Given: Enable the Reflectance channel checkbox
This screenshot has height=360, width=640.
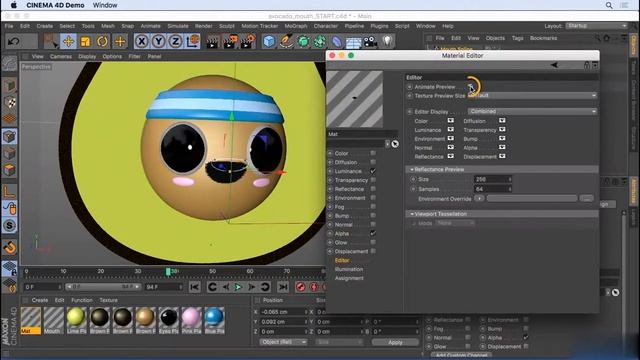Looking at the screenshot, I should point(373,189).
